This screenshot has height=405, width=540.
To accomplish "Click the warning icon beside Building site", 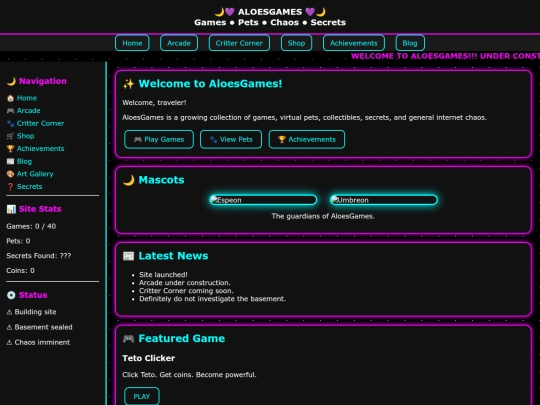I will click(9, 312).
